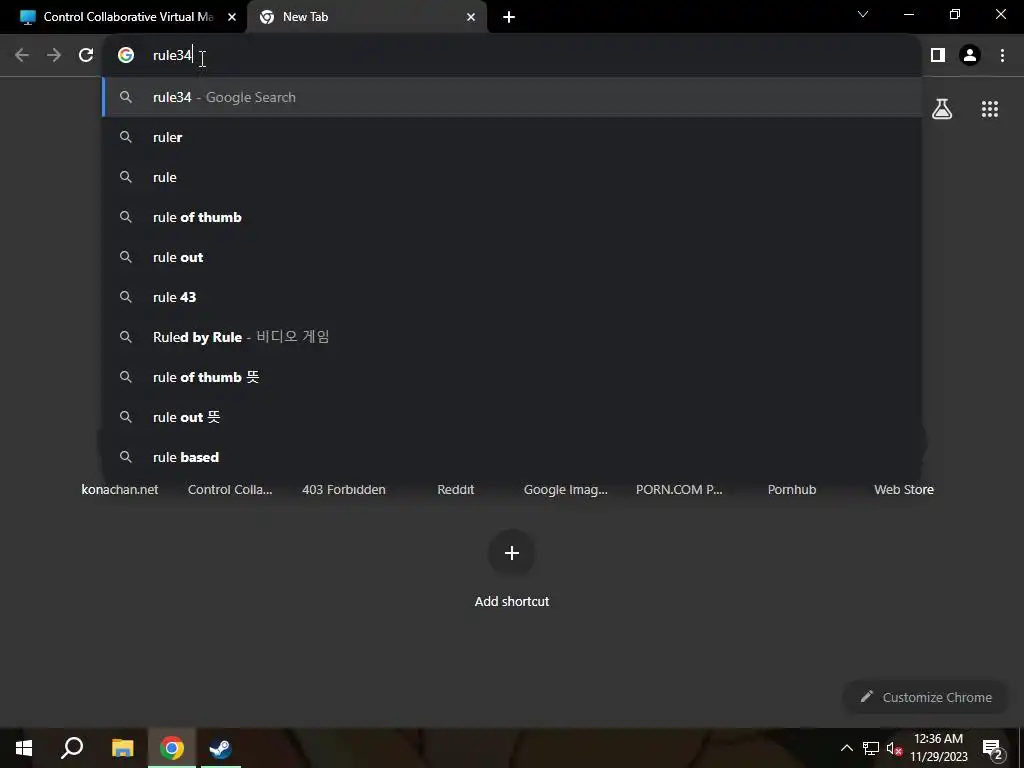Select the 'rule of thumb 뜻' suggestion
Screen dimensions: 1024x768
click(512, 377)
